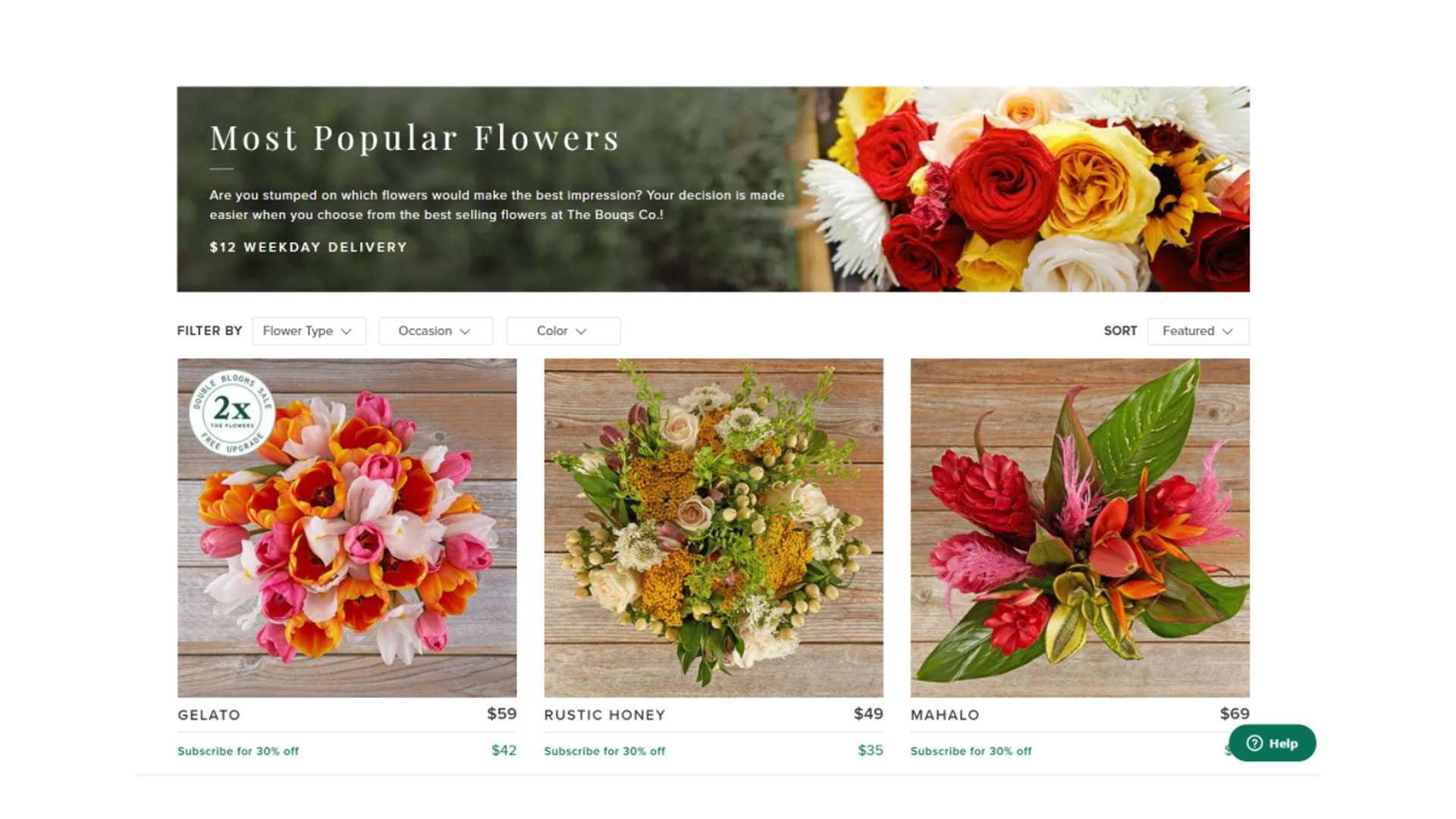Viewport: 1456px width, 819px height.
Task: Click the chevron beside Color filter
Action: click(582, 331)
